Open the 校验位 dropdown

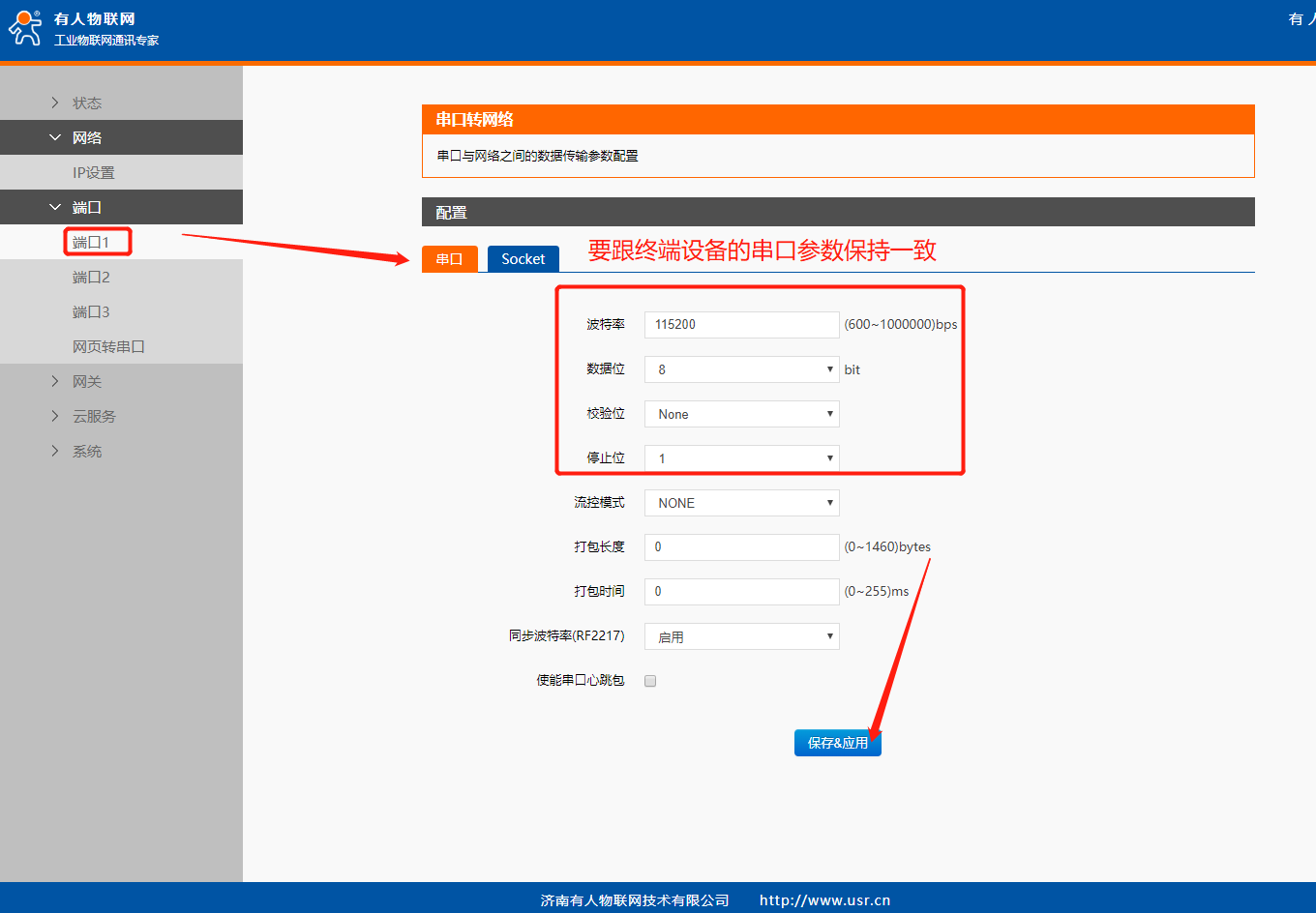pyautogui.click(x=741, y=414)
